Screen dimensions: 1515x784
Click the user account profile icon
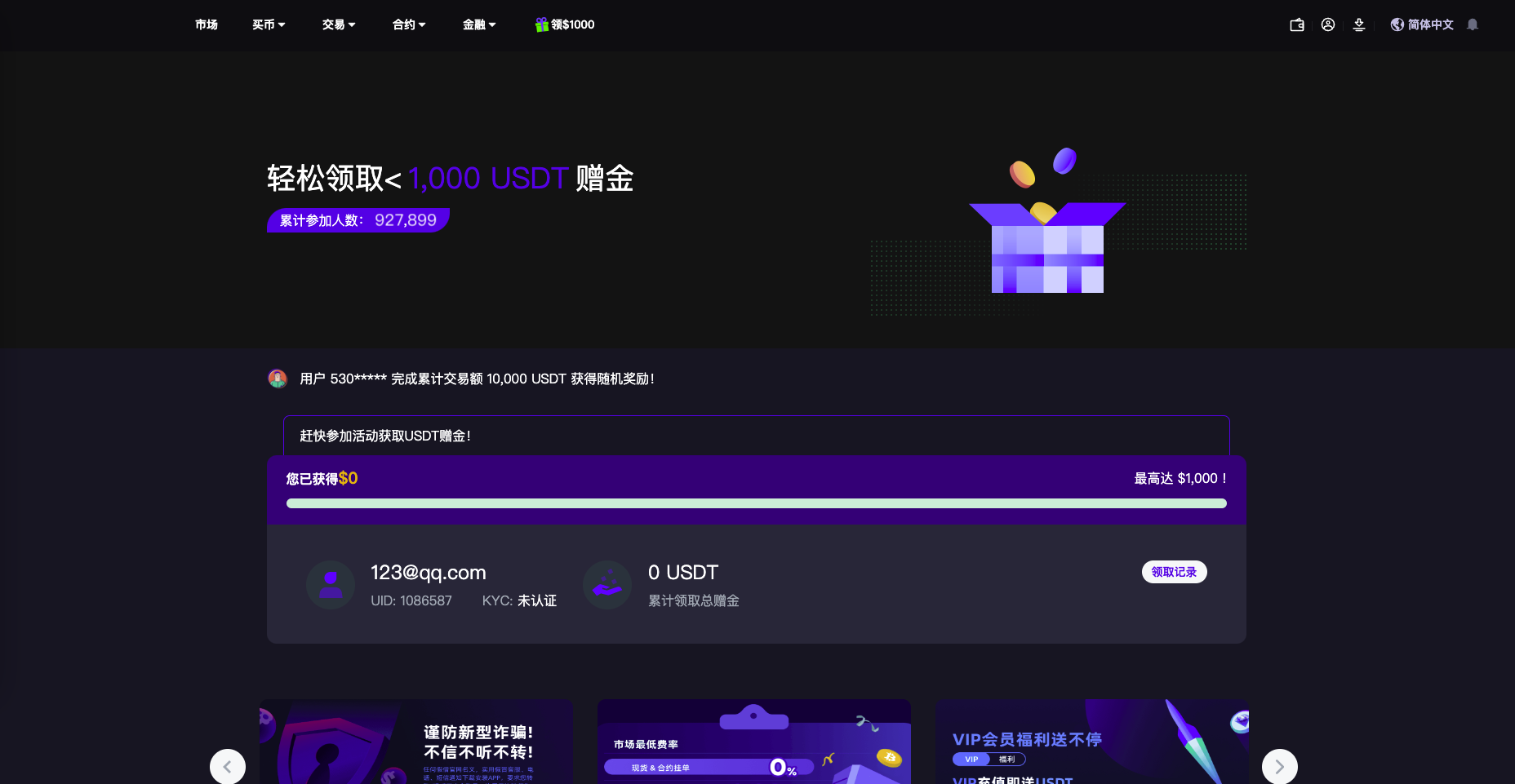[1328, 25]
